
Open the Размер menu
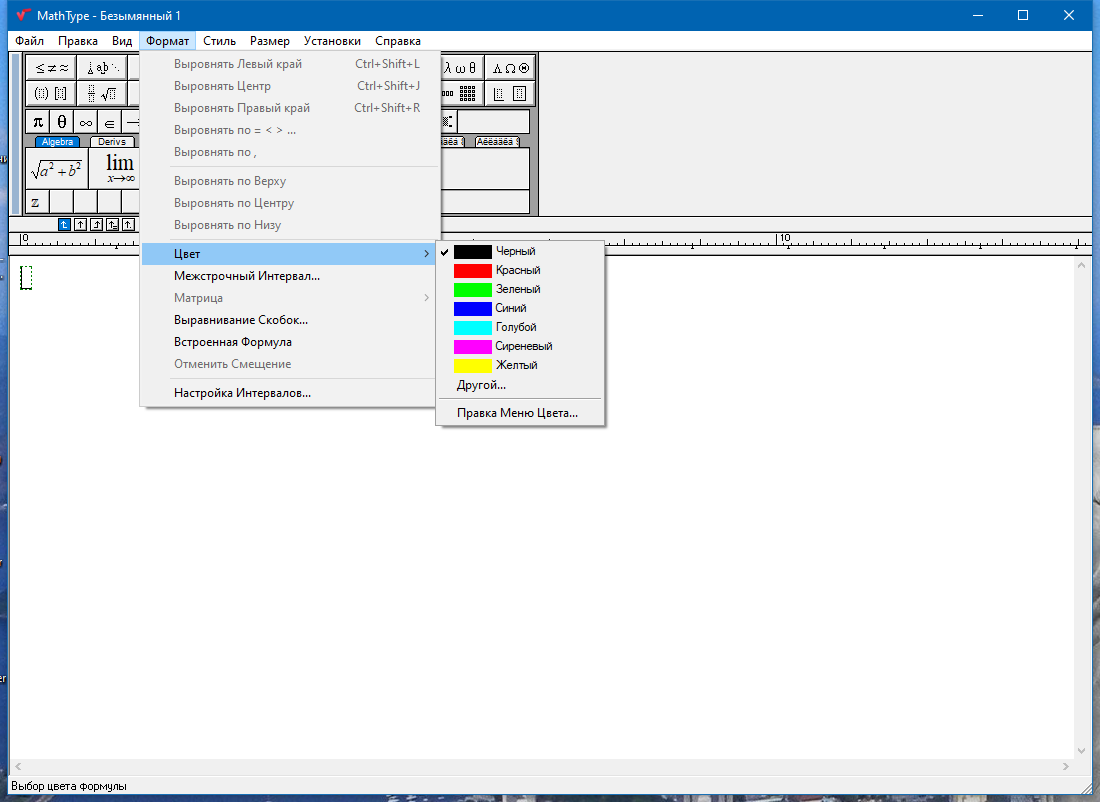pyautogui.click(x=270, y=41)
